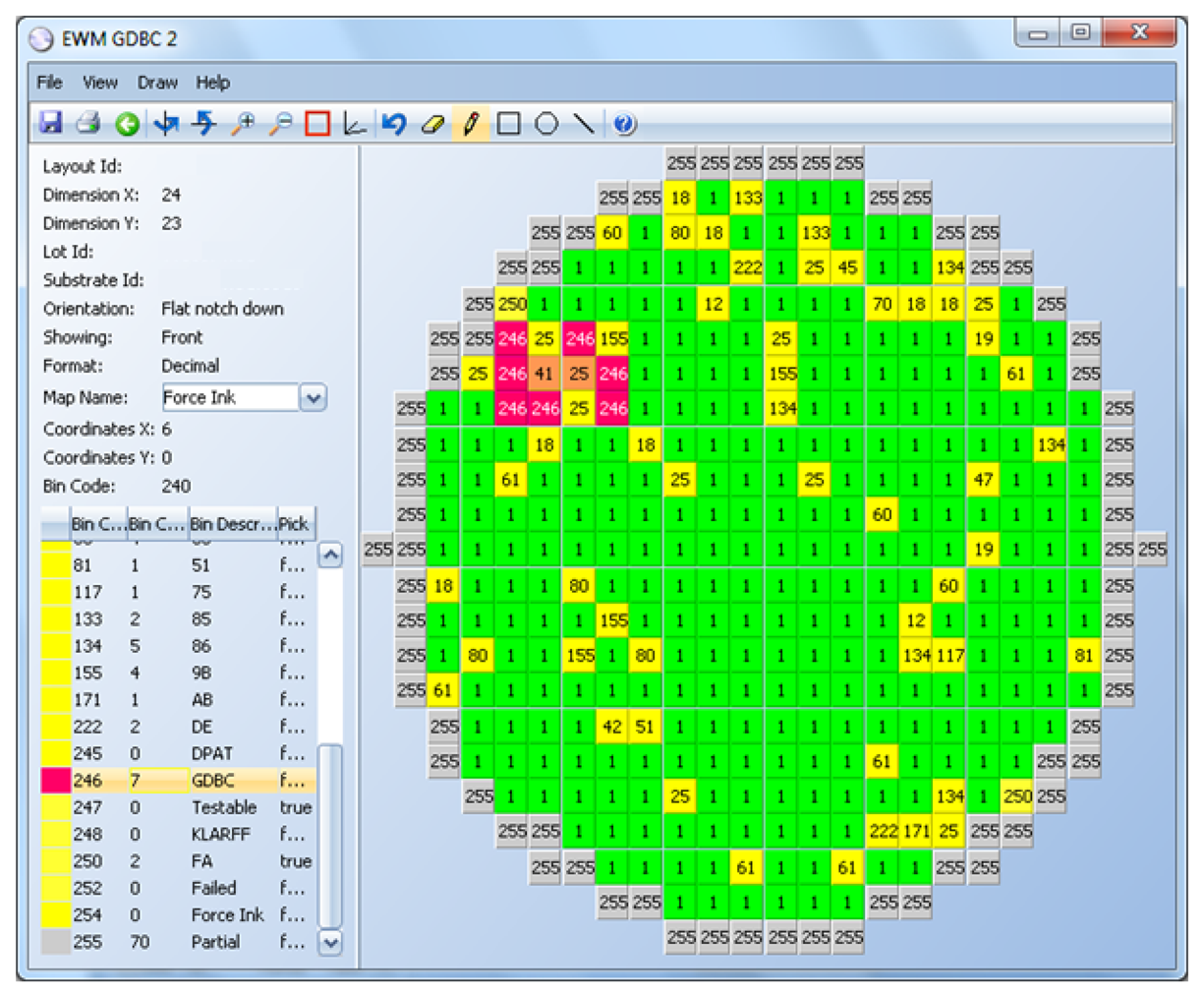1204x997 pixels.
Task: Select the red rectangle selection tool
Action: (317, 124)
